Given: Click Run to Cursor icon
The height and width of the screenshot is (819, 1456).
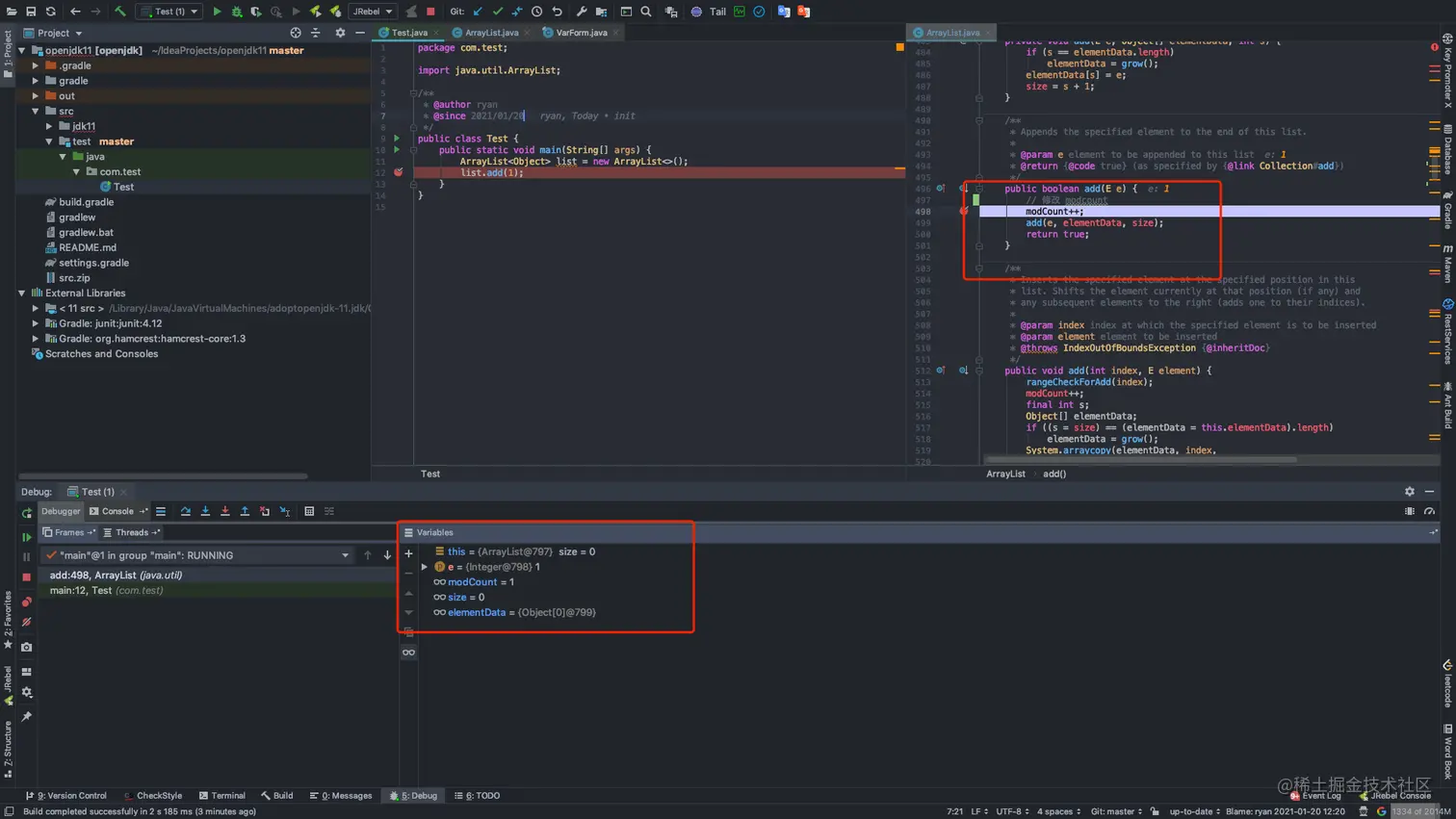Looking at the screenshot, I should pyautogui.click(x=285, y=511).
